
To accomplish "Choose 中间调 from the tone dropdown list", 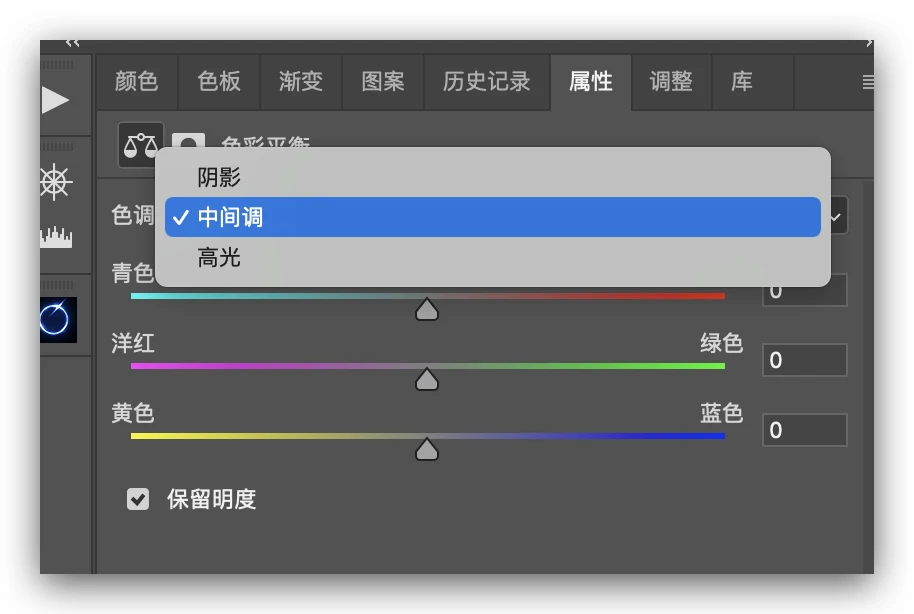I will pyautogui.click(x=230, y=217).
